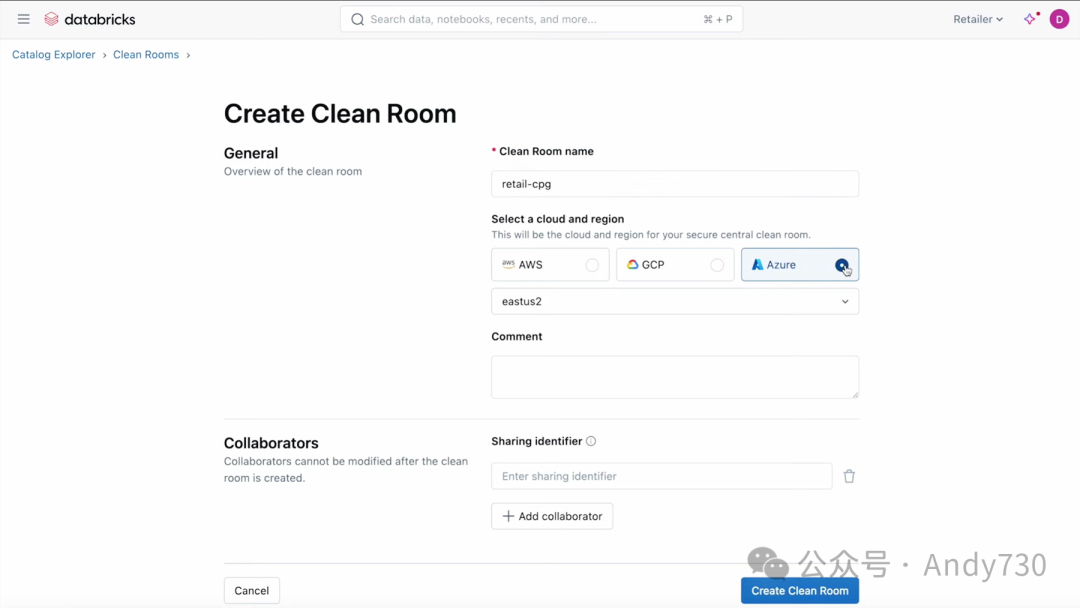Click the 'Sharing identifier' label
The width and height of the screenshot is (1080, 608).
(x=537, y=441)
